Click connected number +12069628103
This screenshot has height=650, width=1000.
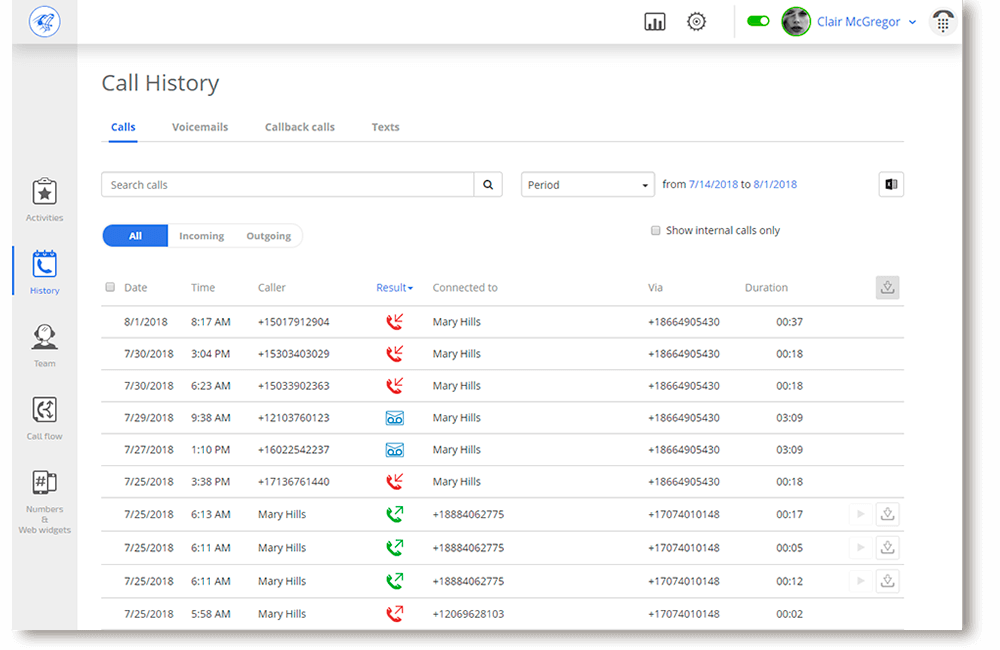coord(468,614)
